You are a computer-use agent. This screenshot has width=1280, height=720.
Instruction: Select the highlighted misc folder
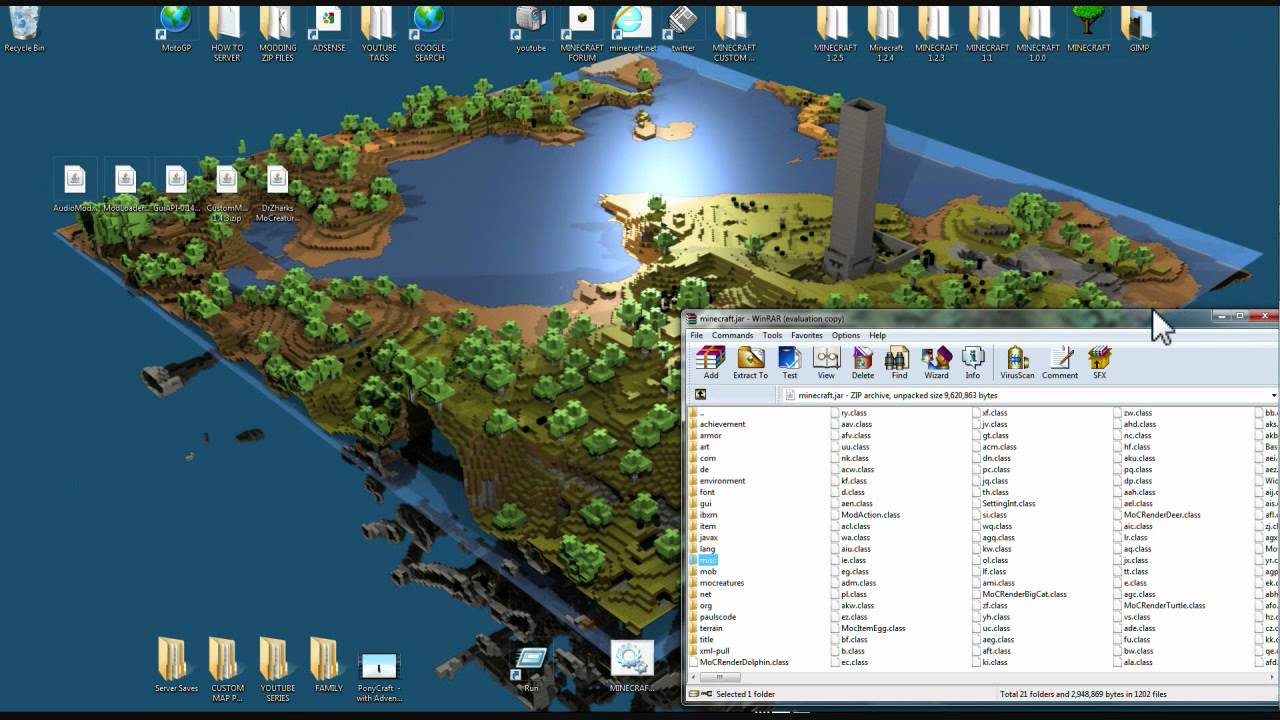tap(703, 560)
